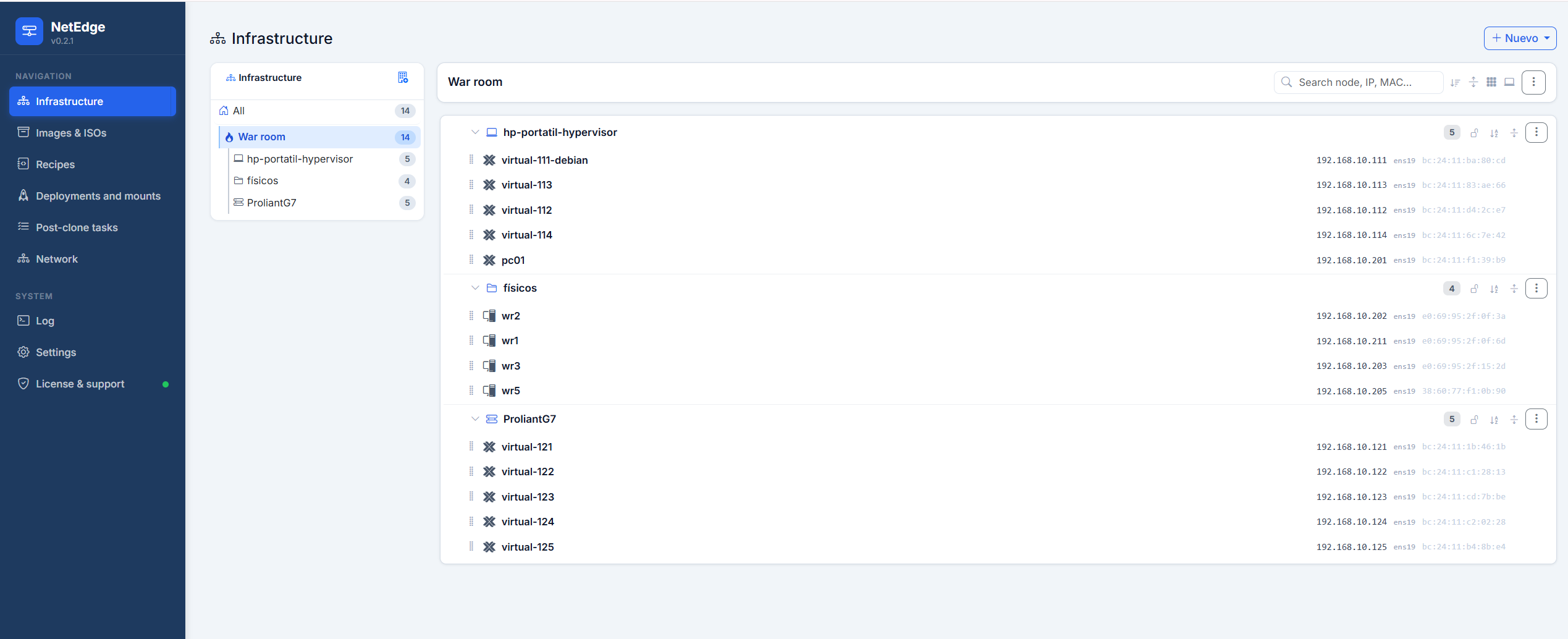Collapse the ProliantG7 group chevron

click(x=475, y=419)
